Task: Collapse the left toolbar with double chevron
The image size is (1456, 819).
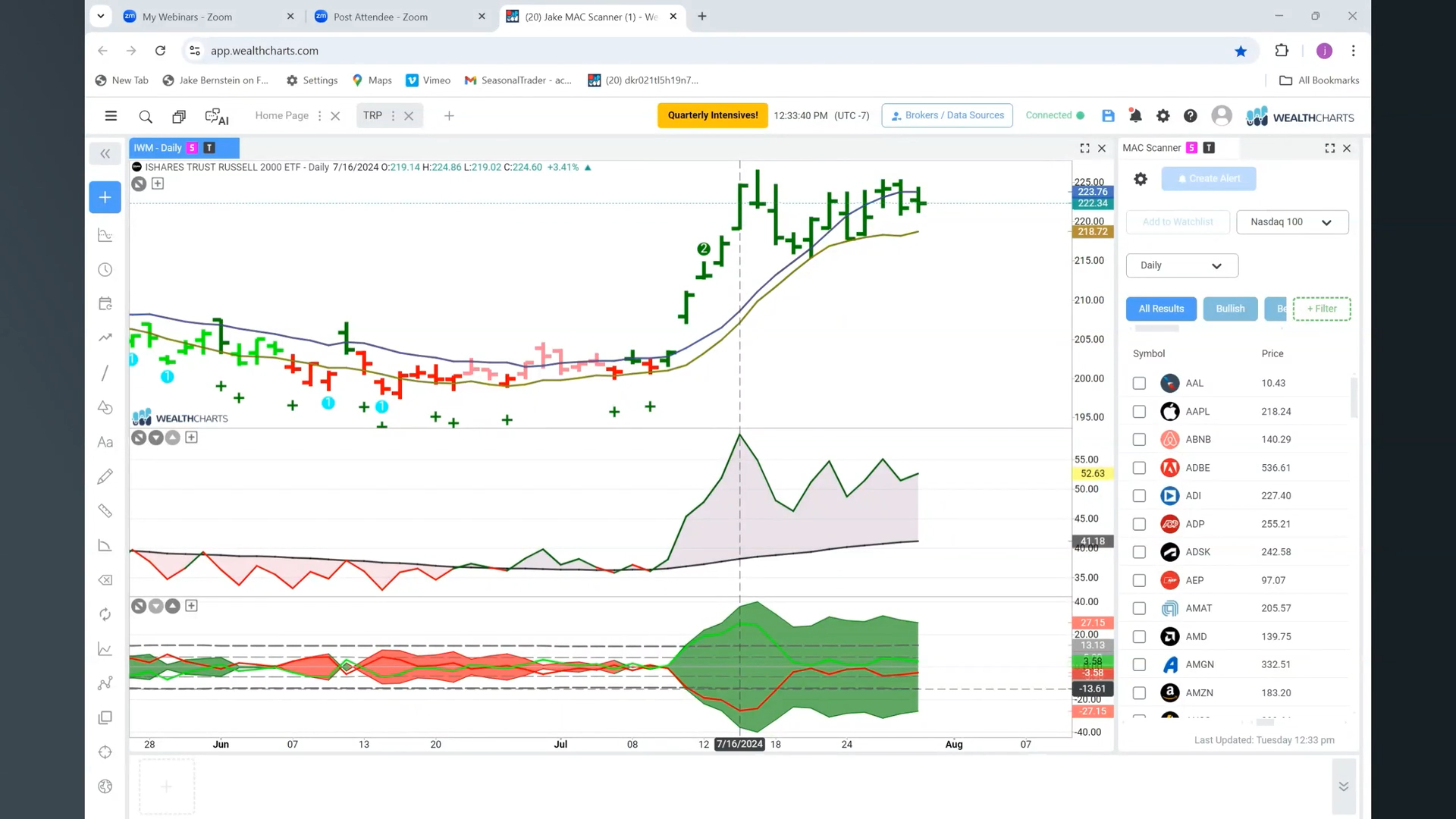Action: 105,154
